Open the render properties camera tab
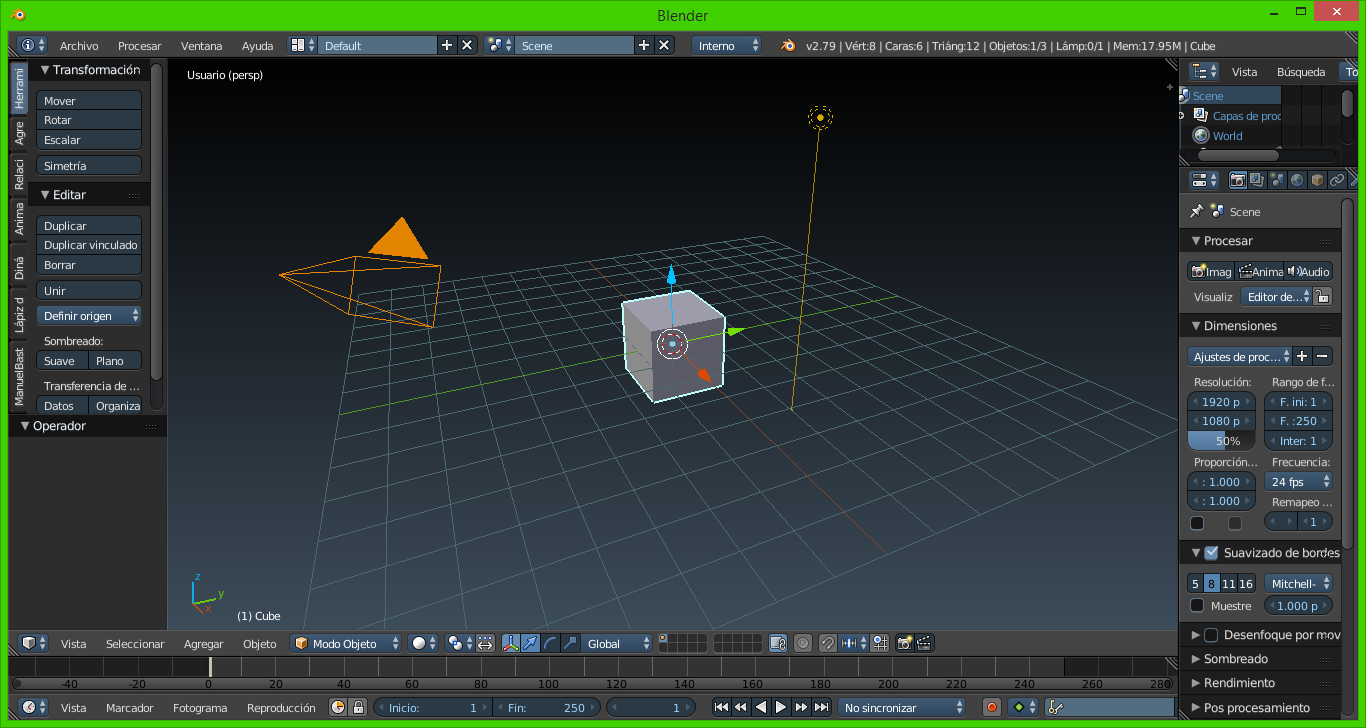This screenshot has height=728, width=1366. pyautogui.click(x=1238, y=180)
